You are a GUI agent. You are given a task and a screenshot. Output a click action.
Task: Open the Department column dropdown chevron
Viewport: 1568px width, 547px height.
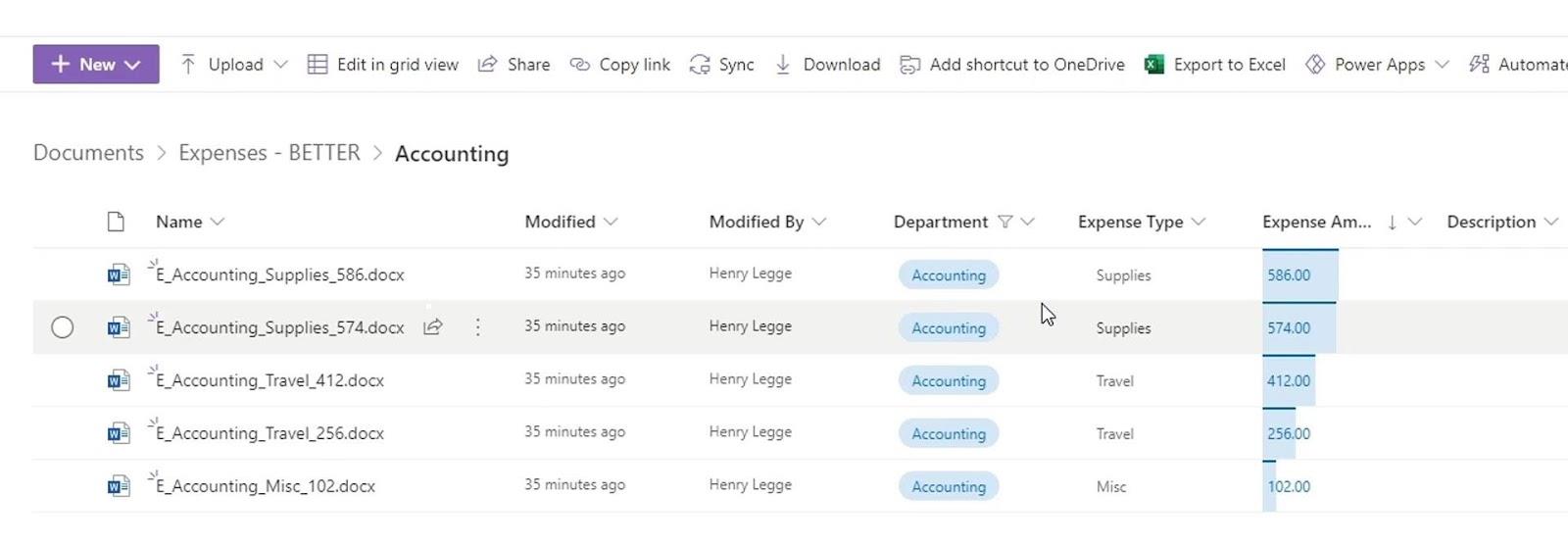tap(1027, 223)
